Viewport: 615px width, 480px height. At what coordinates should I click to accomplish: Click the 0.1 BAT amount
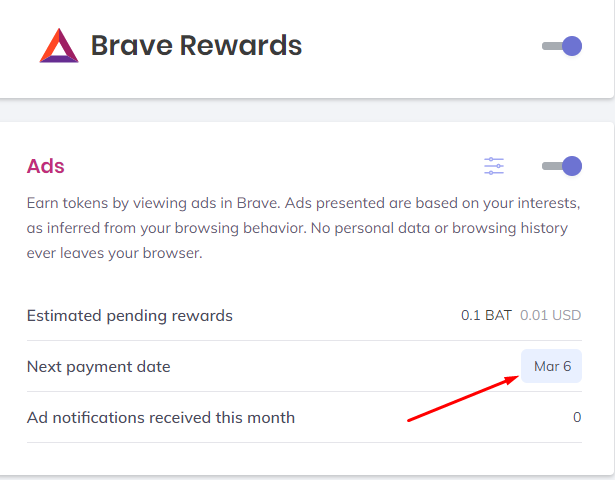486,316
